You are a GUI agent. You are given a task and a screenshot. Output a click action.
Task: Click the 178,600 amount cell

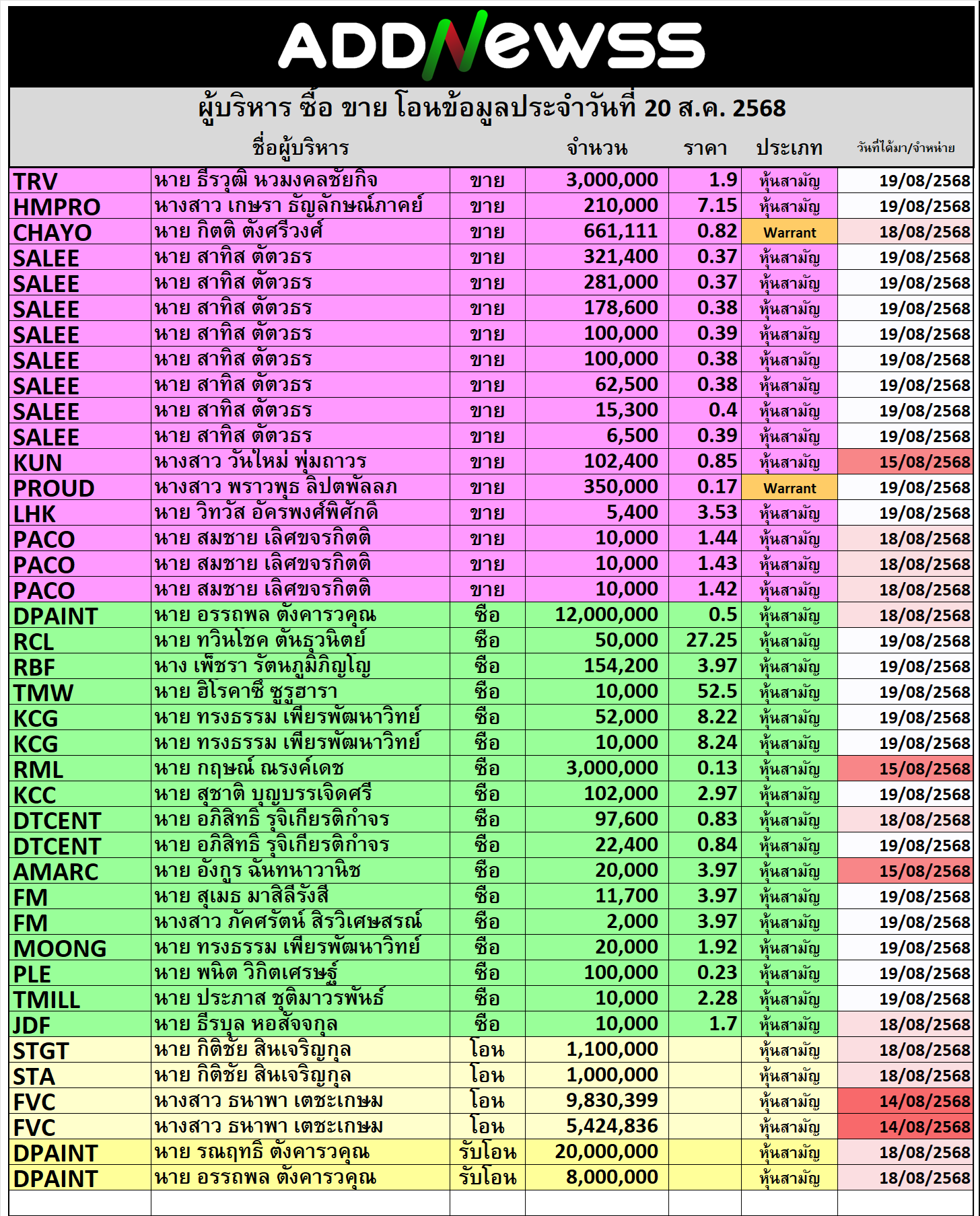coord(597,308)
